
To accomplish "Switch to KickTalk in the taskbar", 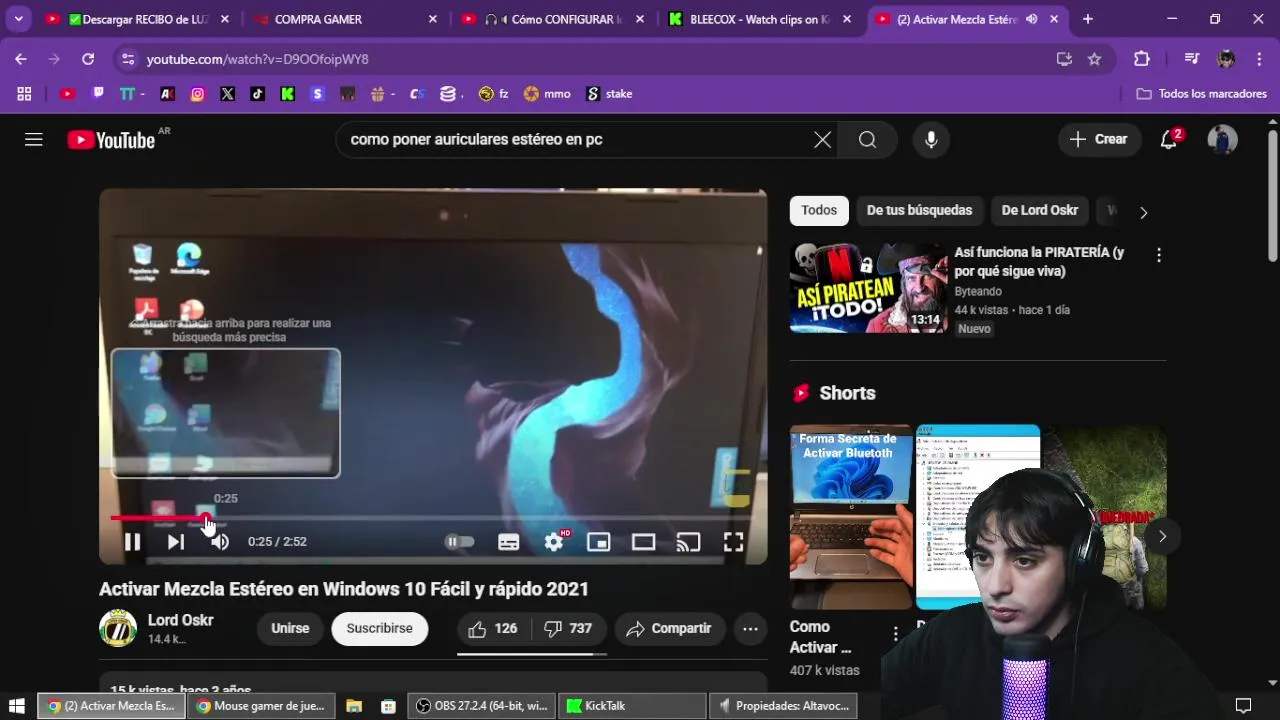I will pos(631,706).
